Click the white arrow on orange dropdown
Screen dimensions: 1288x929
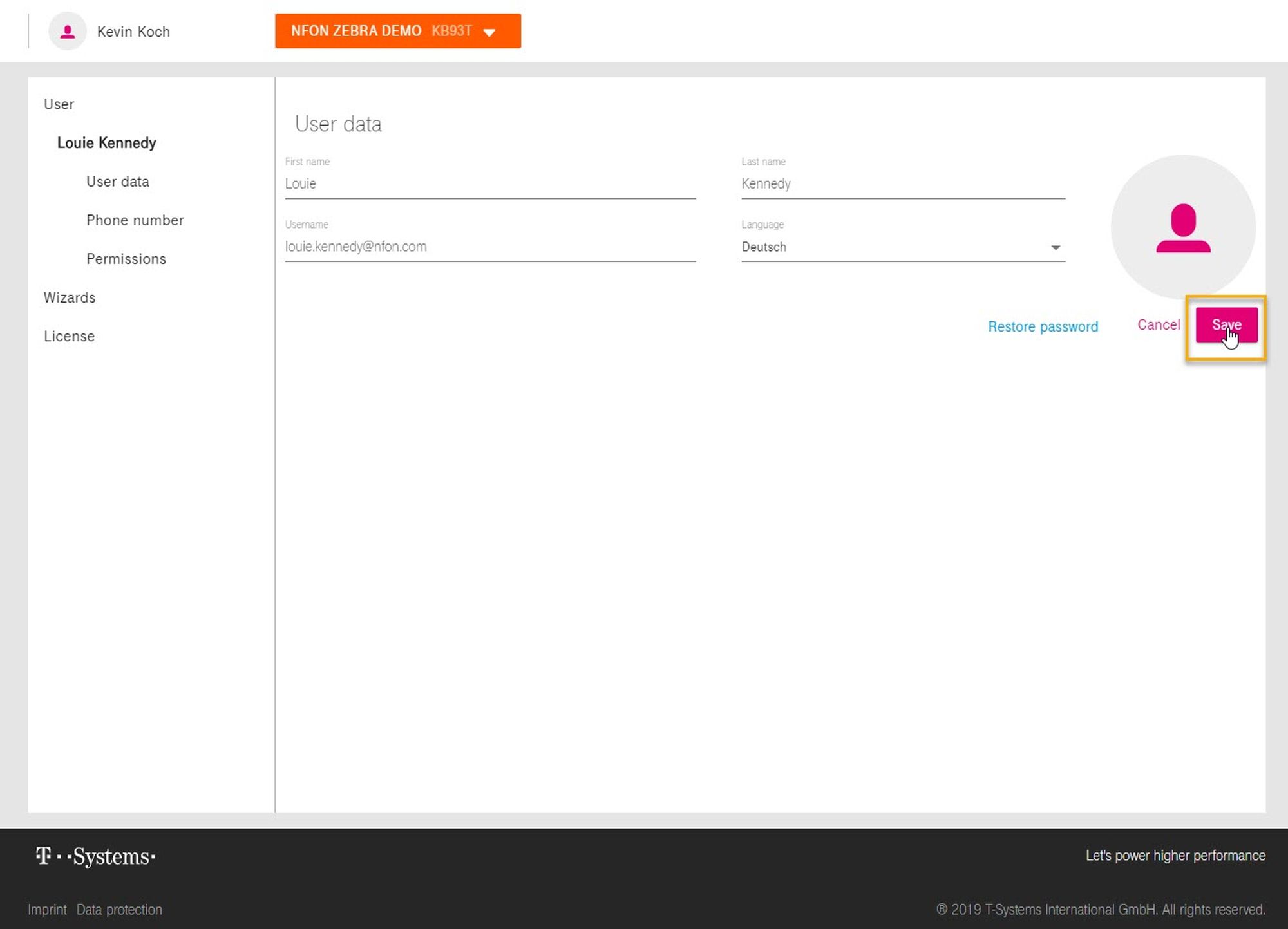pyautogui.click(x=489, y=32)
